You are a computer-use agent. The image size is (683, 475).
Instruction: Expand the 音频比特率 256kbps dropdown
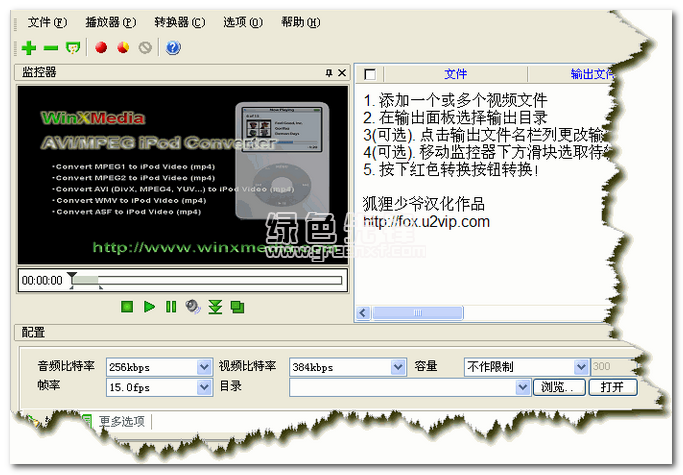coord(204,367)
